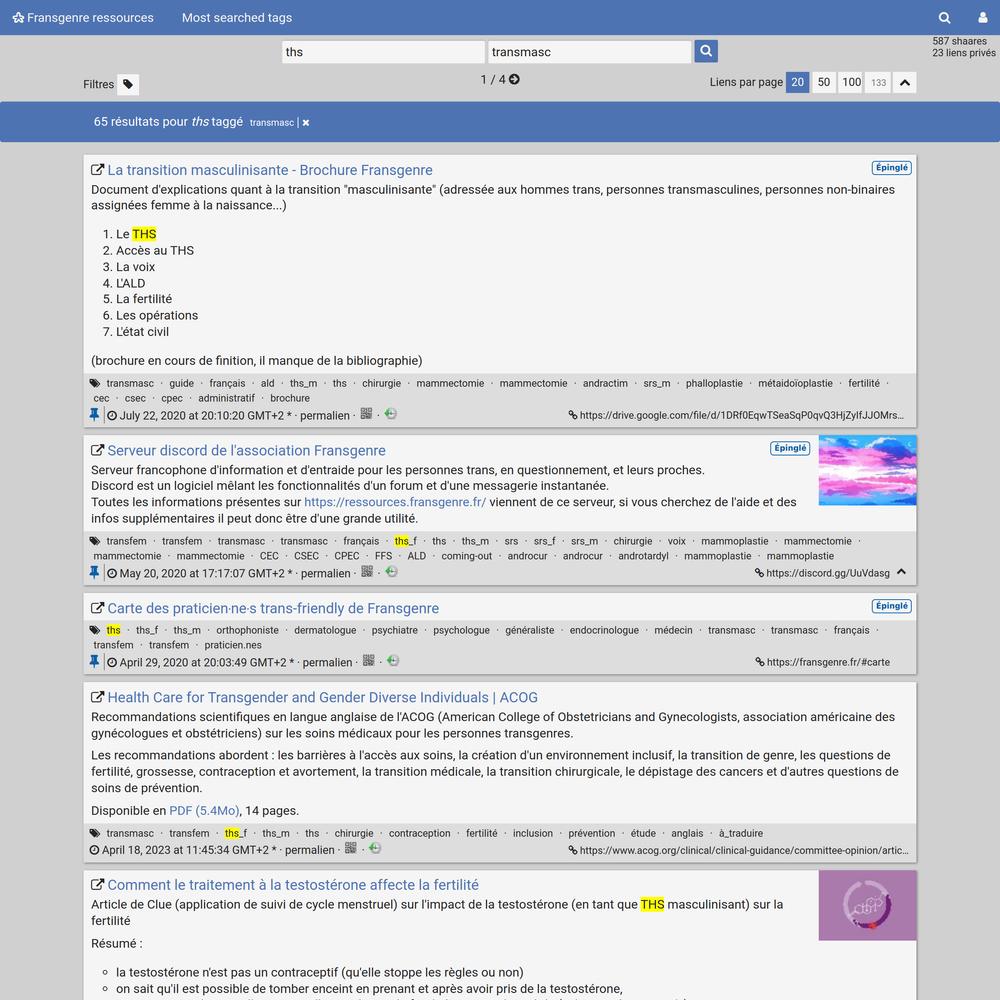Focus the tag search field containing "transmasc"
This screenshot has width=1000, height=1000.
590,52
